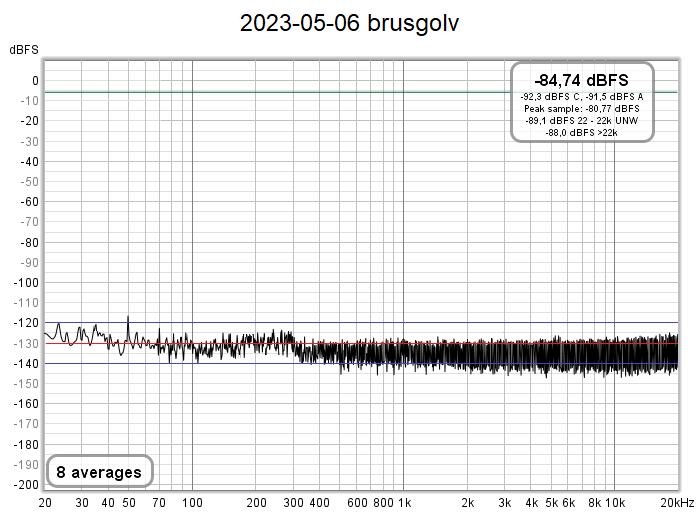Select the C and A weighted dBFS reading
The height and width of the screenshot is (515, 700).
582,96
